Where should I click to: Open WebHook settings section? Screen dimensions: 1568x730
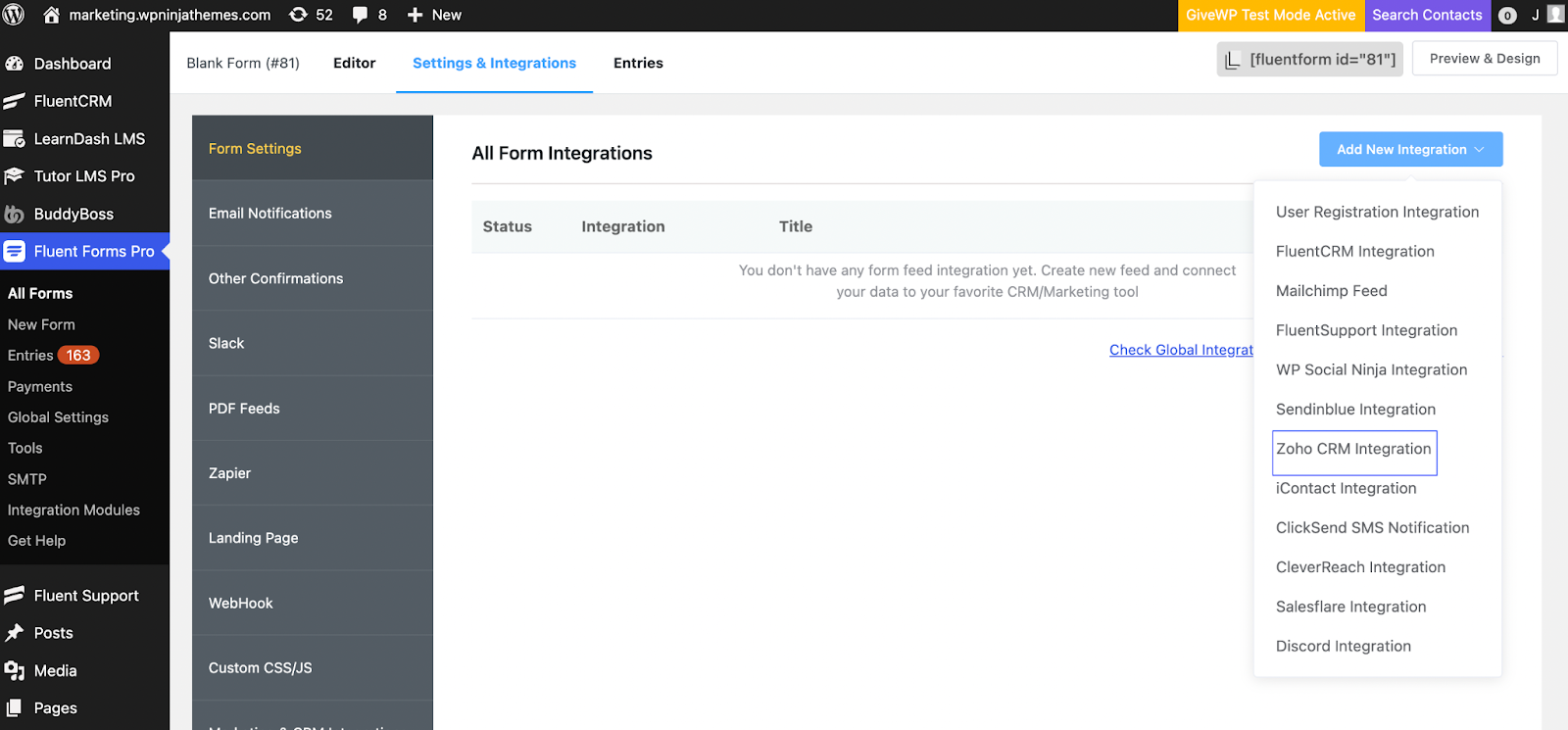313,603
